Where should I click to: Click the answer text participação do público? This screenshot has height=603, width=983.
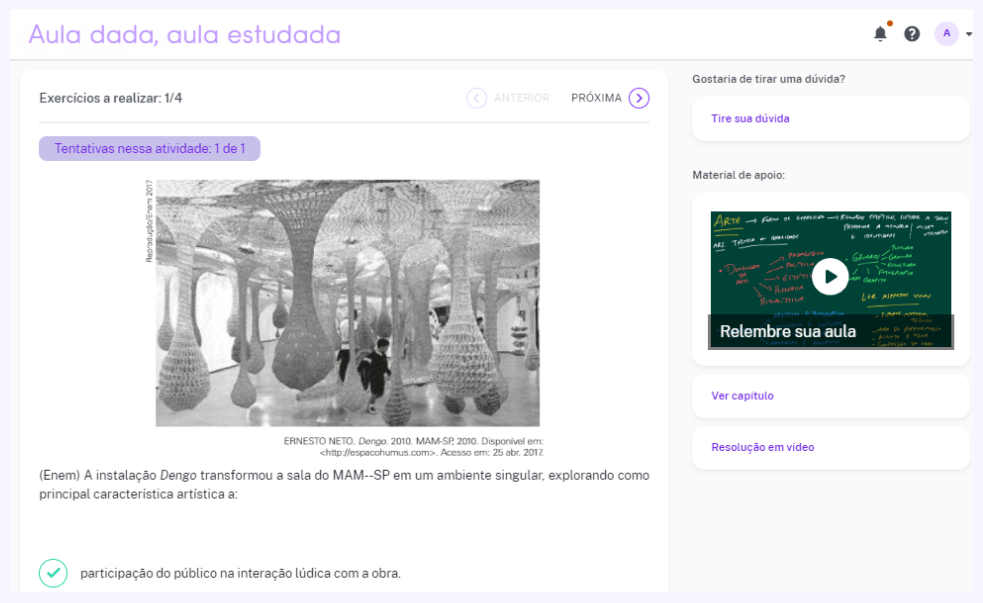pyautogui.click(x=240, y=573)
